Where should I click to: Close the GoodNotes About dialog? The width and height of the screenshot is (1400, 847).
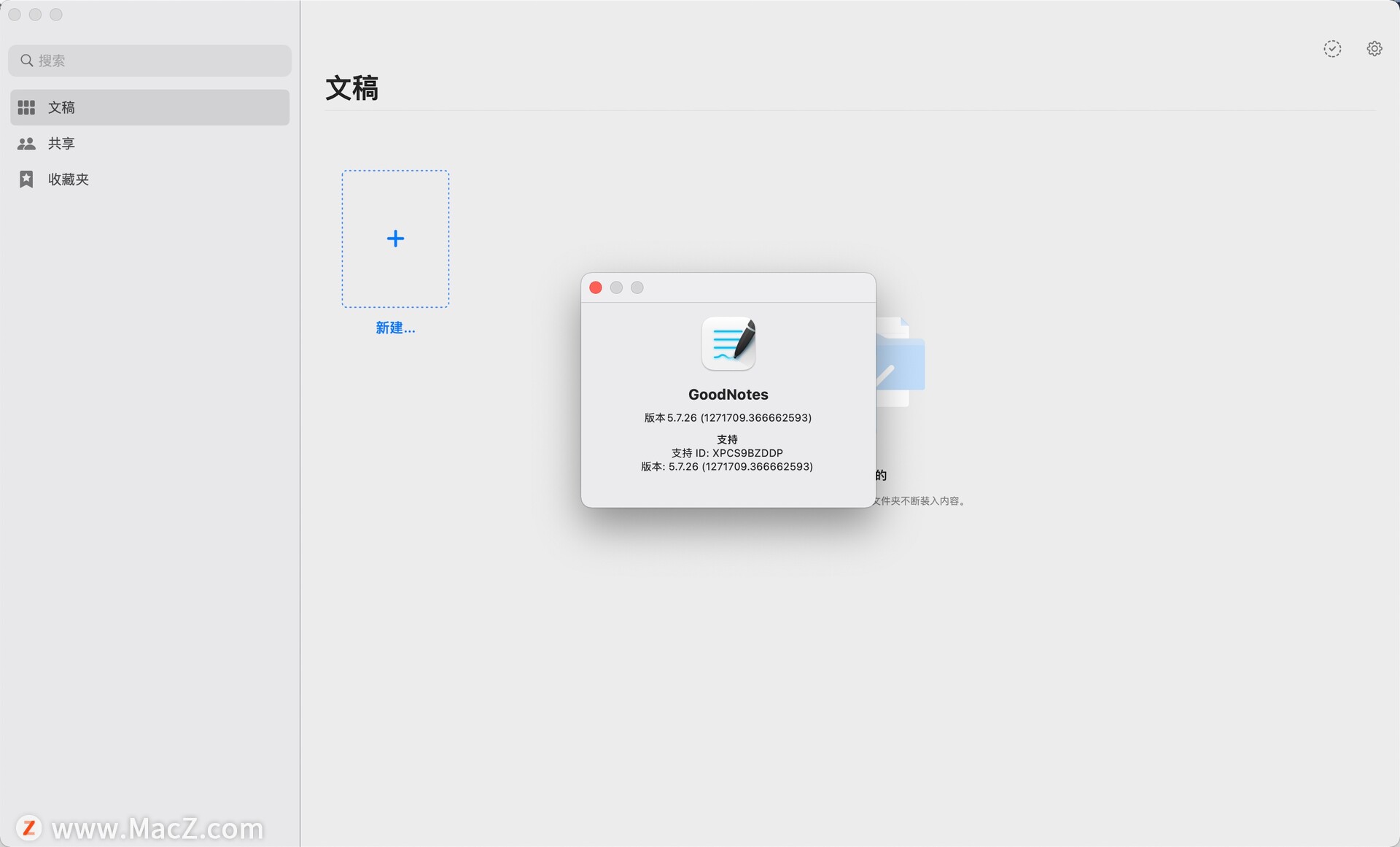(x=596, y=287)
